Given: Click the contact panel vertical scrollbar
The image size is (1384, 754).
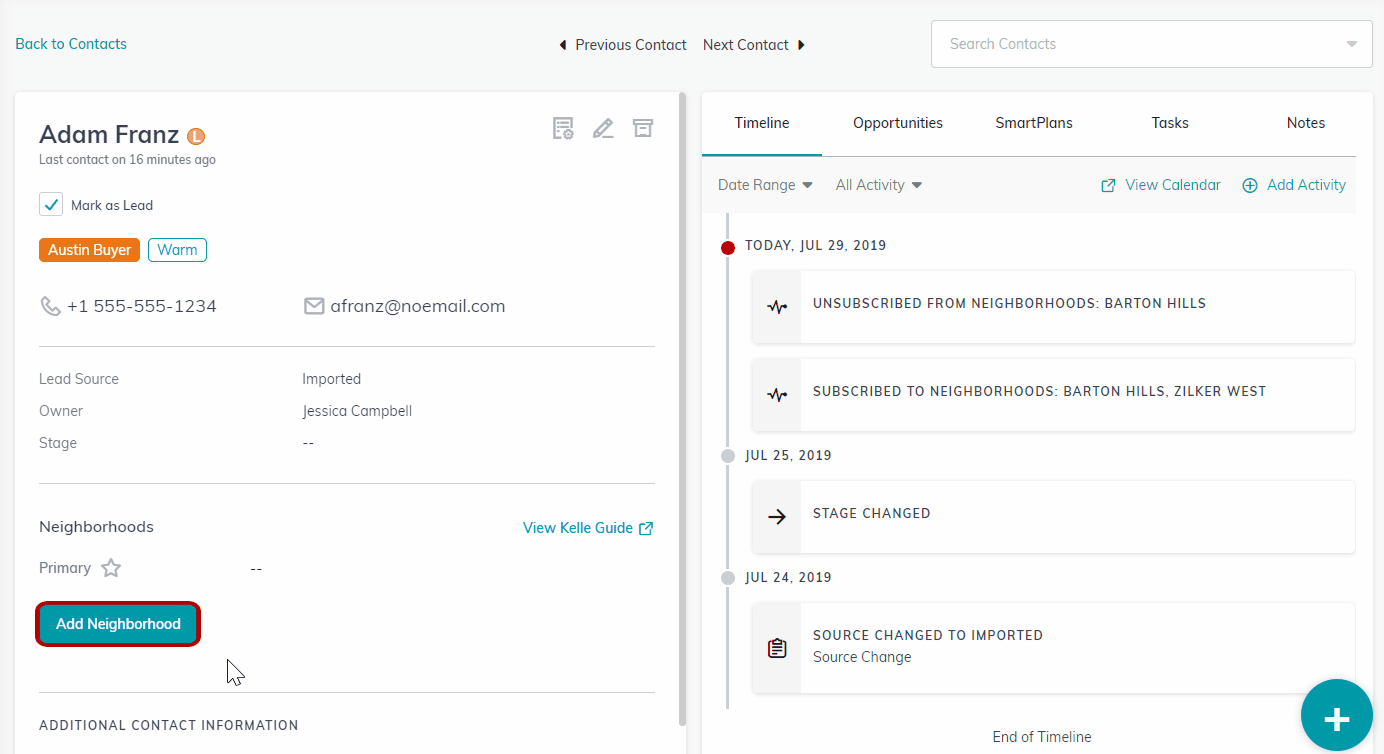Looking at the screenshot, I should [683, 409].
